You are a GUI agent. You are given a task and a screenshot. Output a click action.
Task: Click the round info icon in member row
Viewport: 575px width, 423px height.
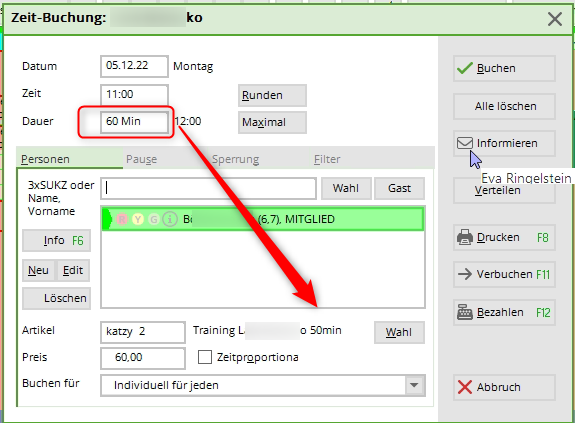[170, 219]
